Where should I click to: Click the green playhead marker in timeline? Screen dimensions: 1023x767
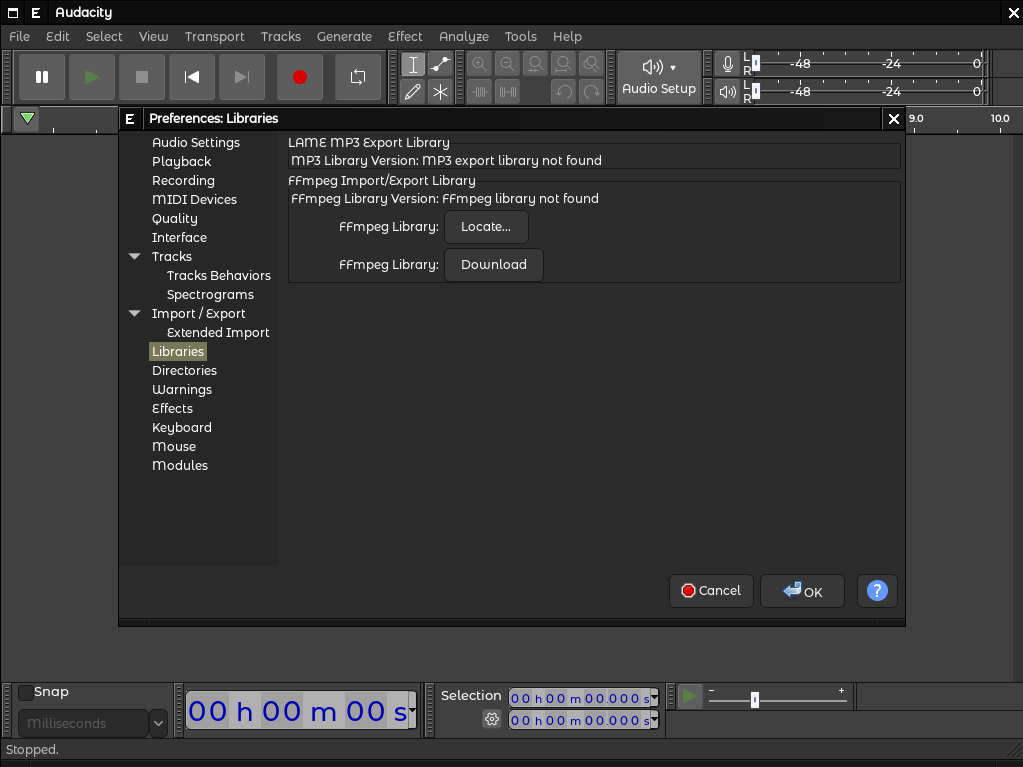click(x=27, y=119)
